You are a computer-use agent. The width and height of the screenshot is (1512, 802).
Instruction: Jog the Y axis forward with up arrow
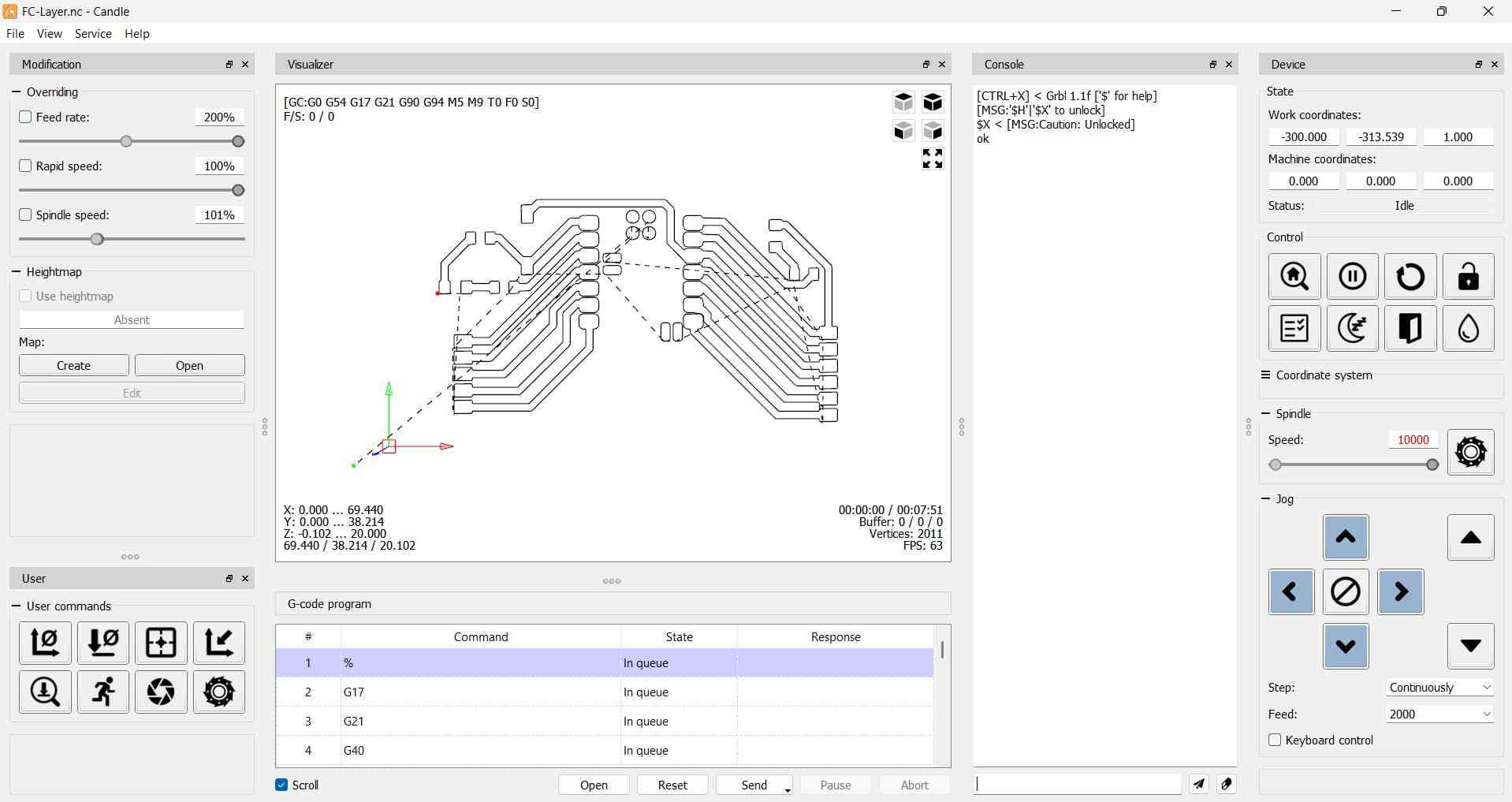pyautogui.click(x=1346, y=537)
